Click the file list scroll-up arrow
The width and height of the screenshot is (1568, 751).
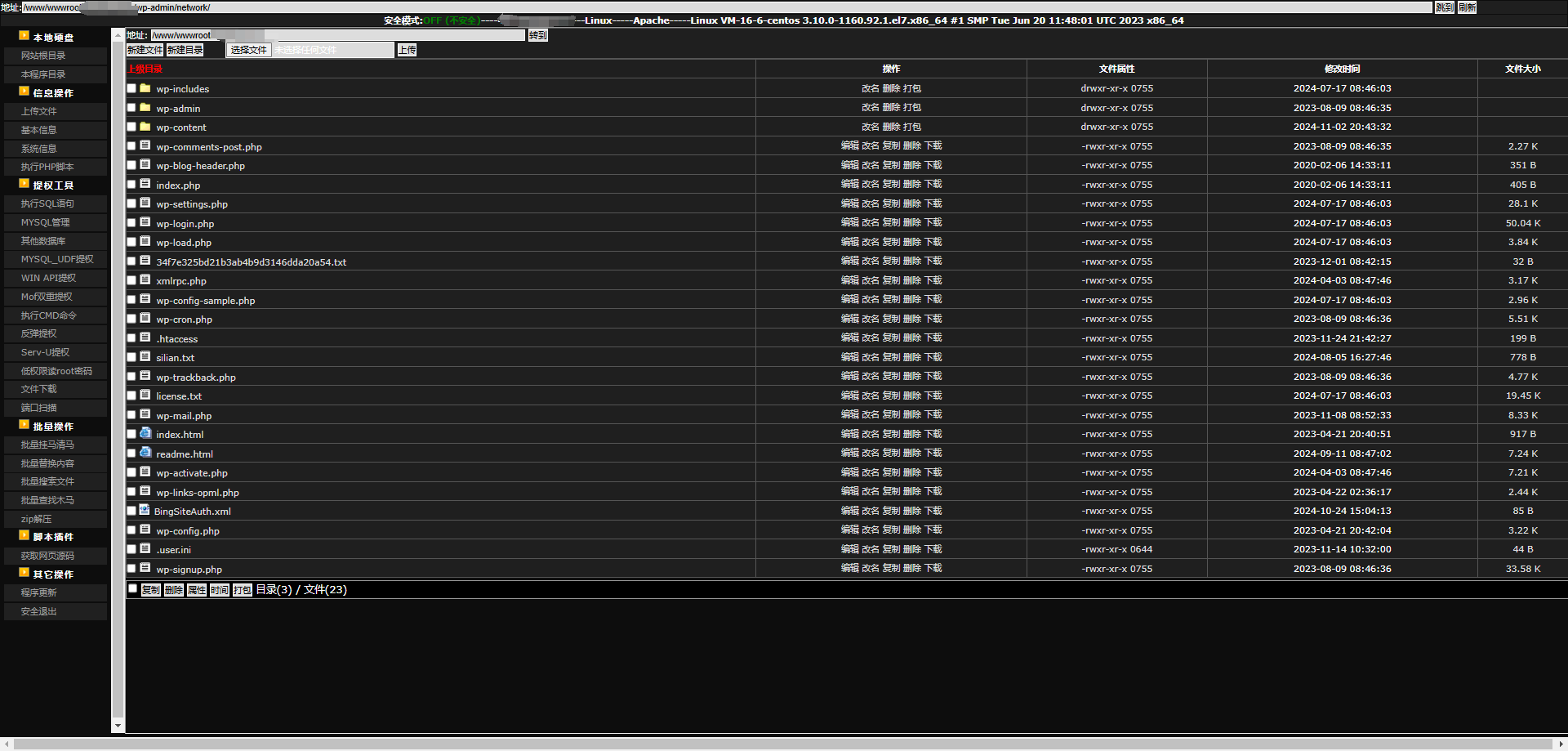(x=118, y=34)
